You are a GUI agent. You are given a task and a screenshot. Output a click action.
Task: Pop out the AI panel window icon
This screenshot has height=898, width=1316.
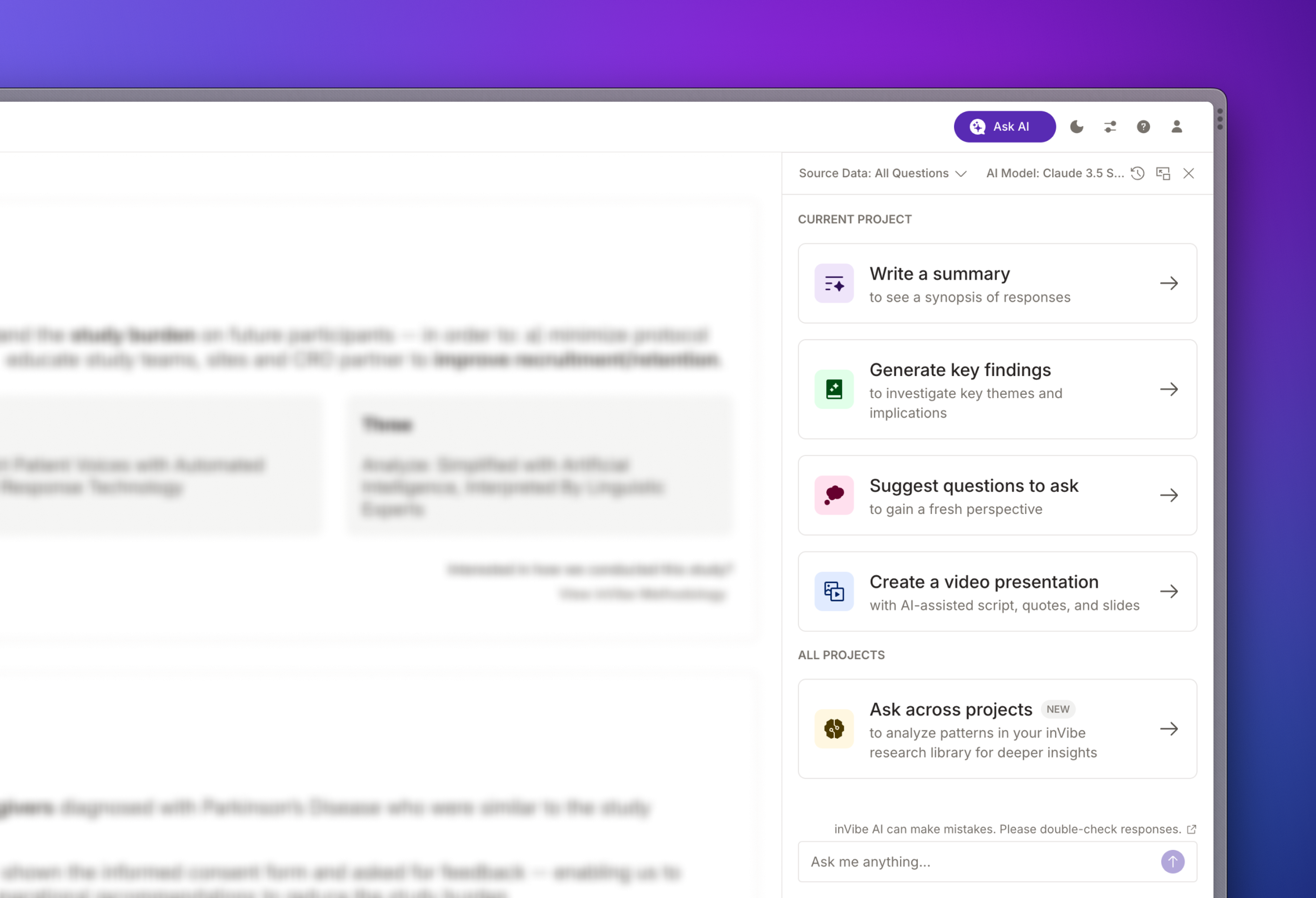1163,173
